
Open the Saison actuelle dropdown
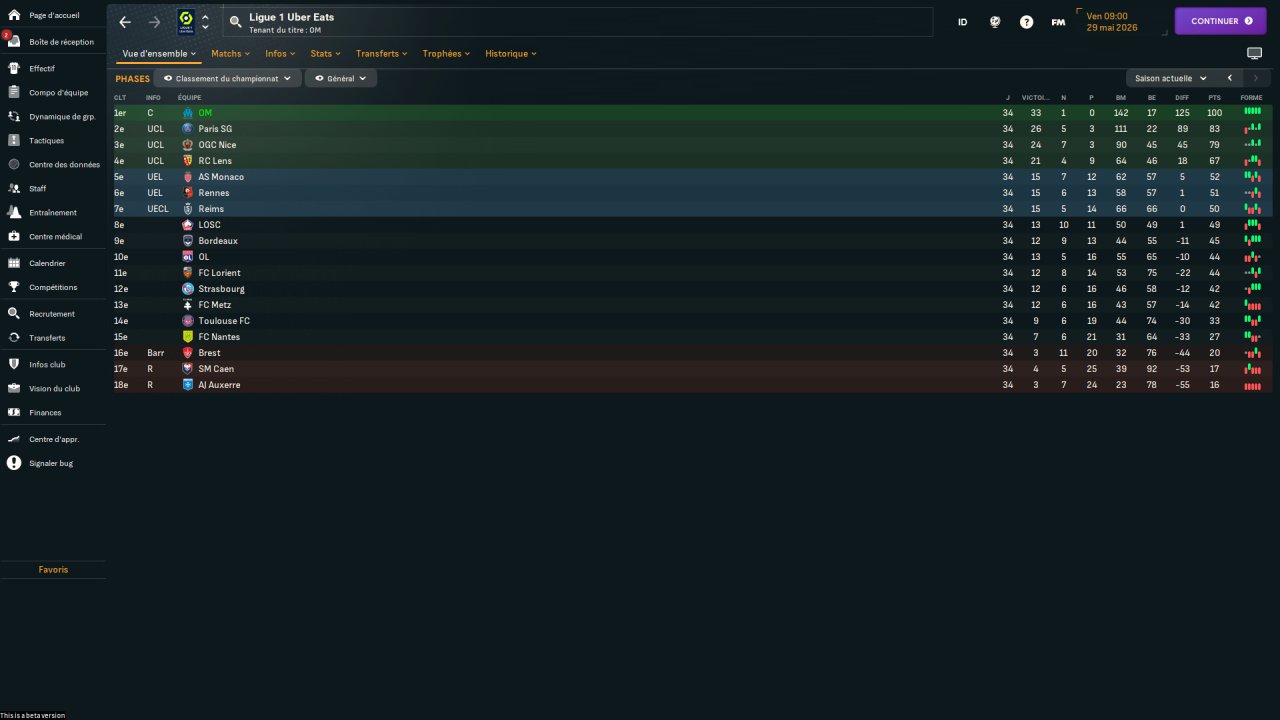pos(1170,78)
